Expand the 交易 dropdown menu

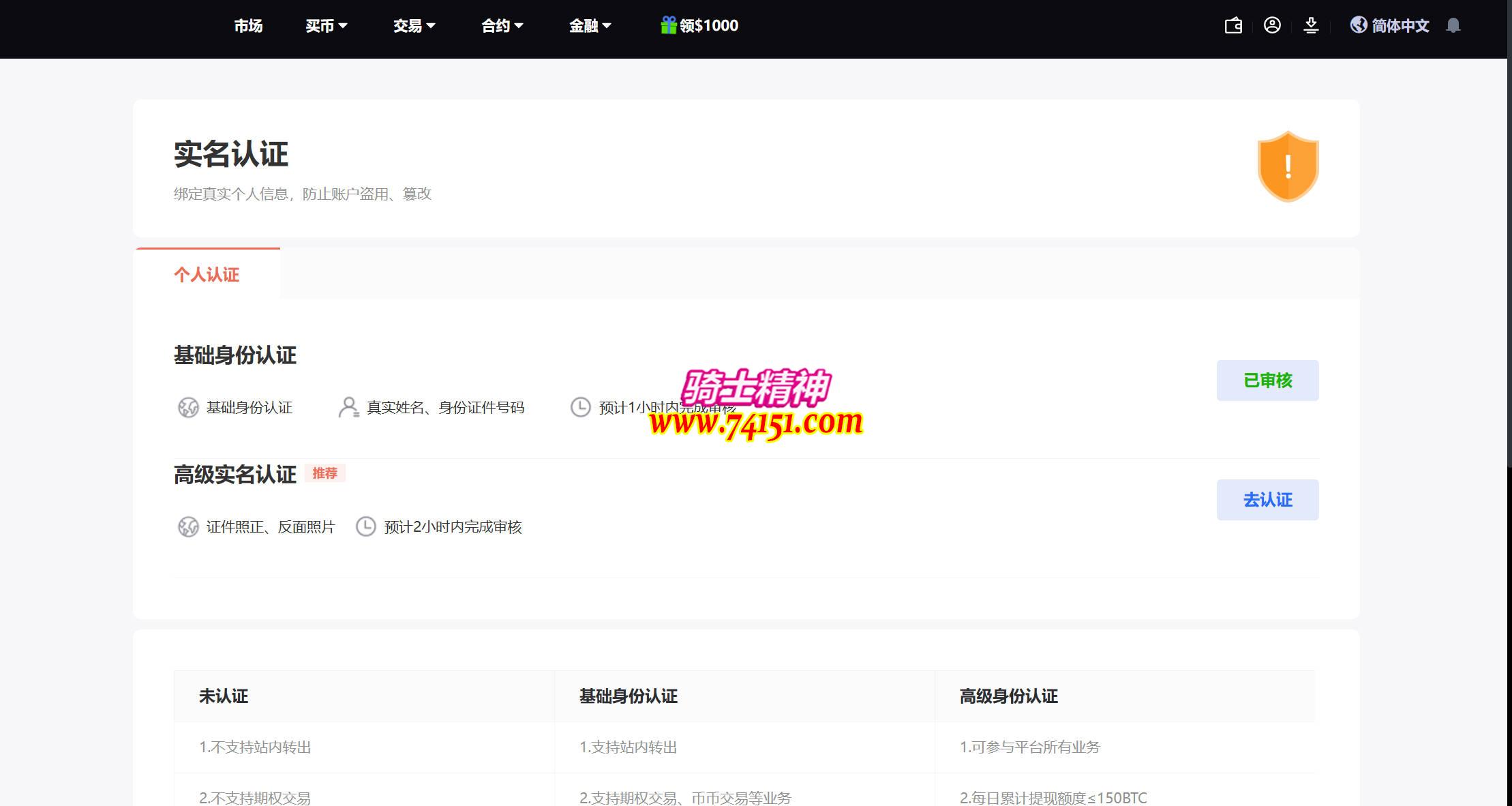pos(414,26)
